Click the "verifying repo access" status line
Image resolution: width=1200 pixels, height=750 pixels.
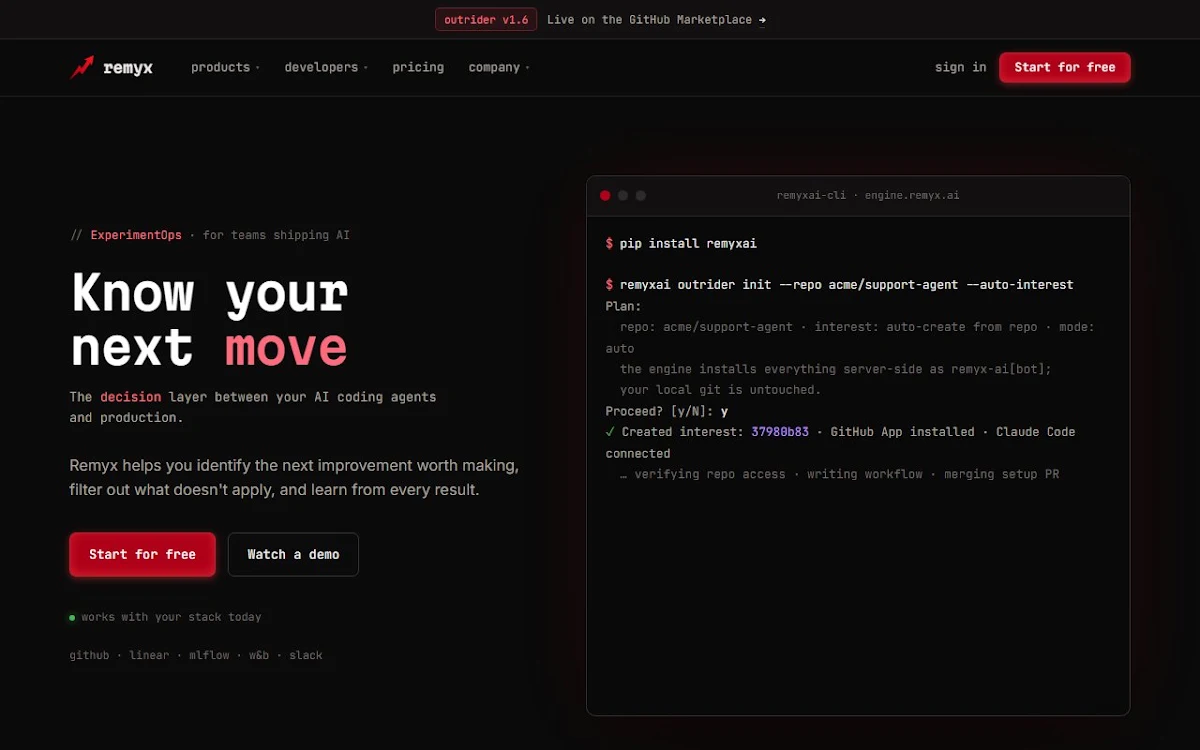(x=839, y=474)
